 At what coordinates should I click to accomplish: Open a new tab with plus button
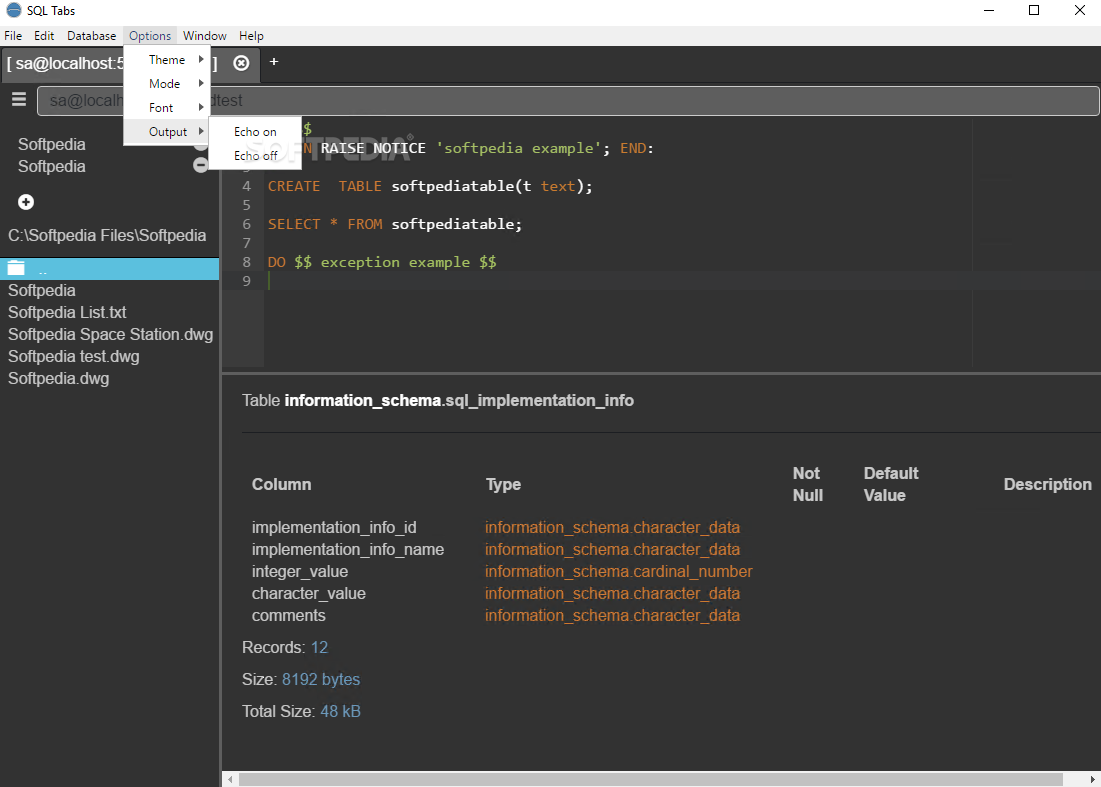click(x=274, y=62)
